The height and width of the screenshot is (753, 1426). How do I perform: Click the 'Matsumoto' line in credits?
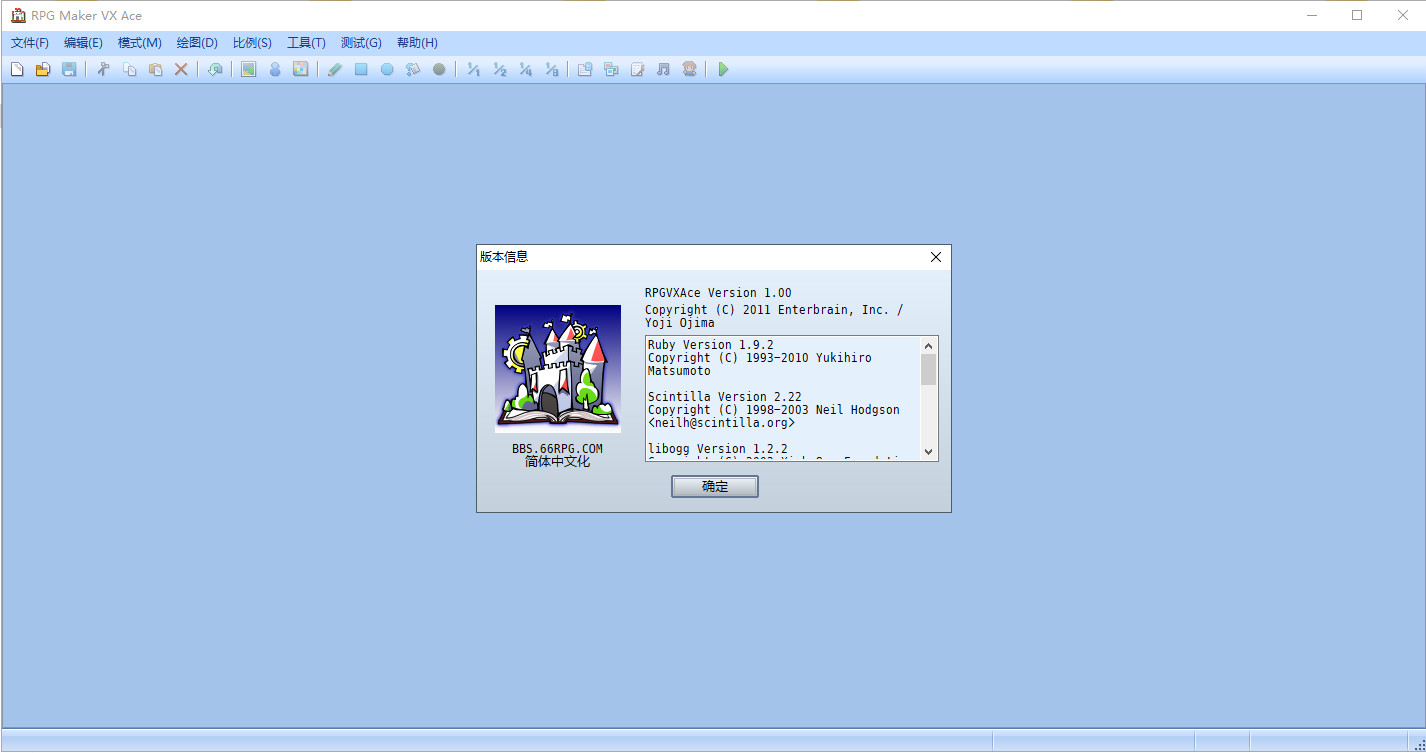[679, 371]
